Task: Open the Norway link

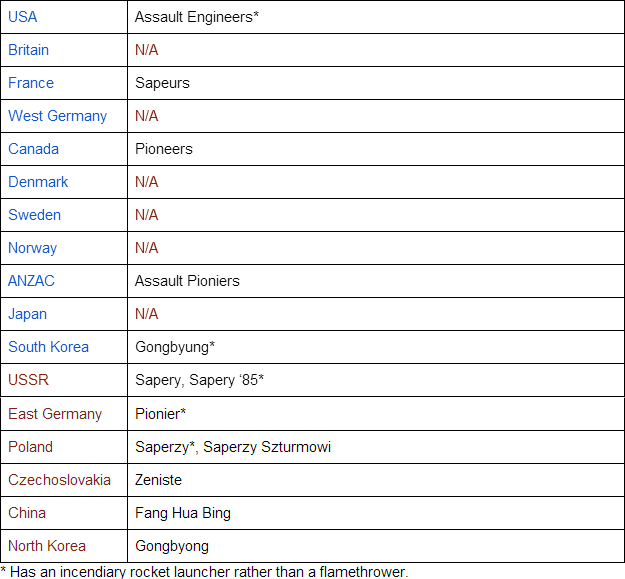Action: (x=32, y=248)
